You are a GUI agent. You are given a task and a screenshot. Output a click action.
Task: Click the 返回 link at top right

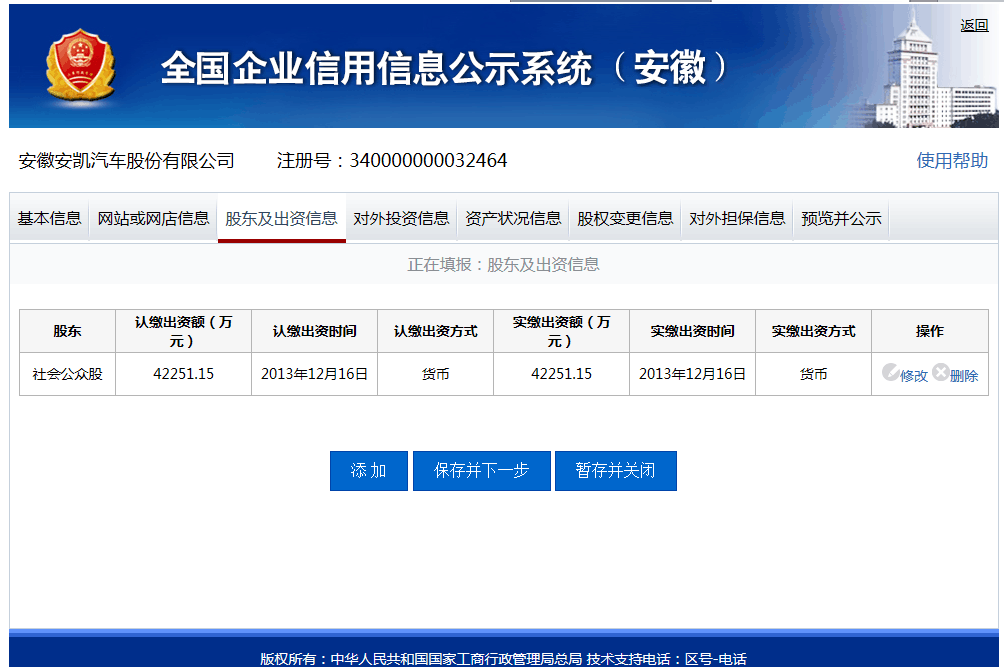pos(974,26)
